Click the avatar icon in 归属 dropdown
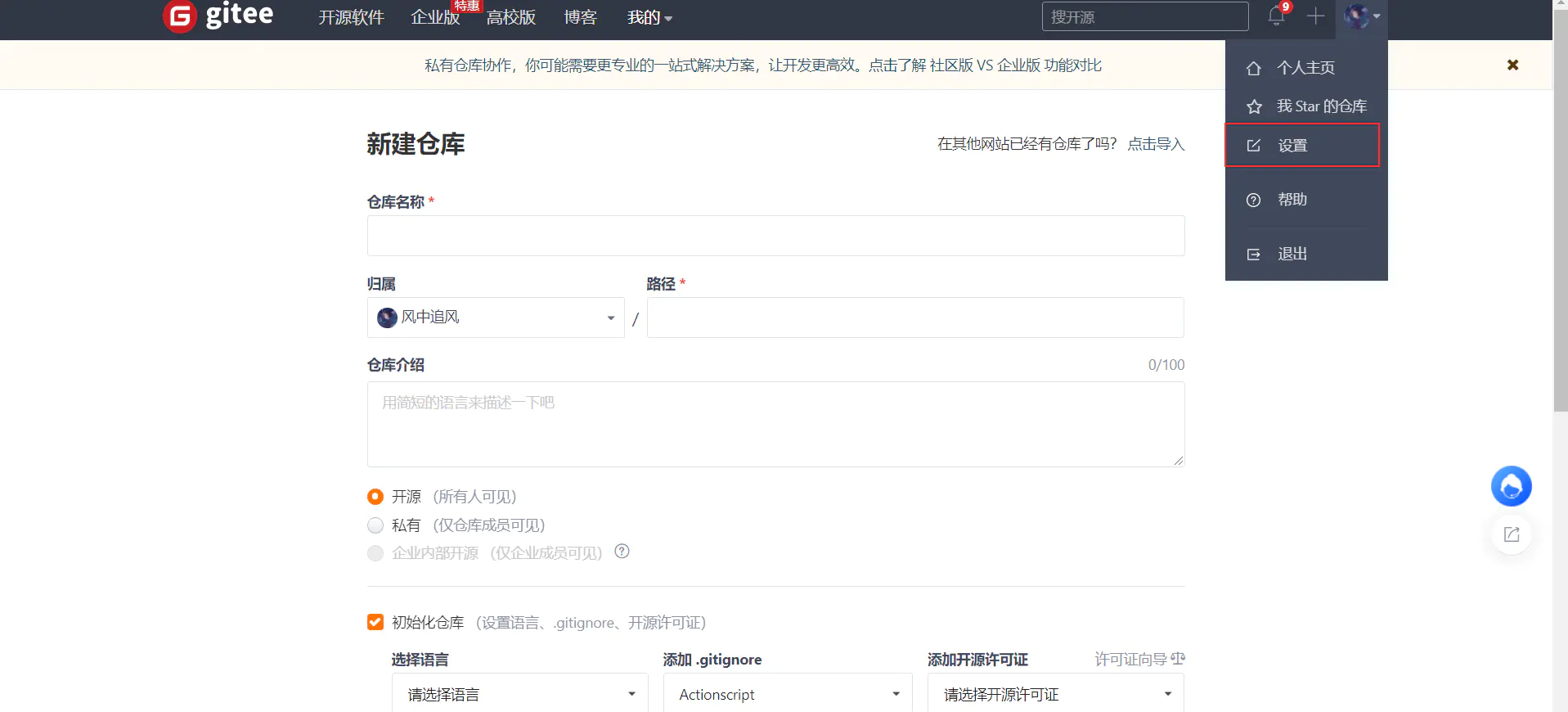Screen dimensions: 1568x712 coord(387,318)
